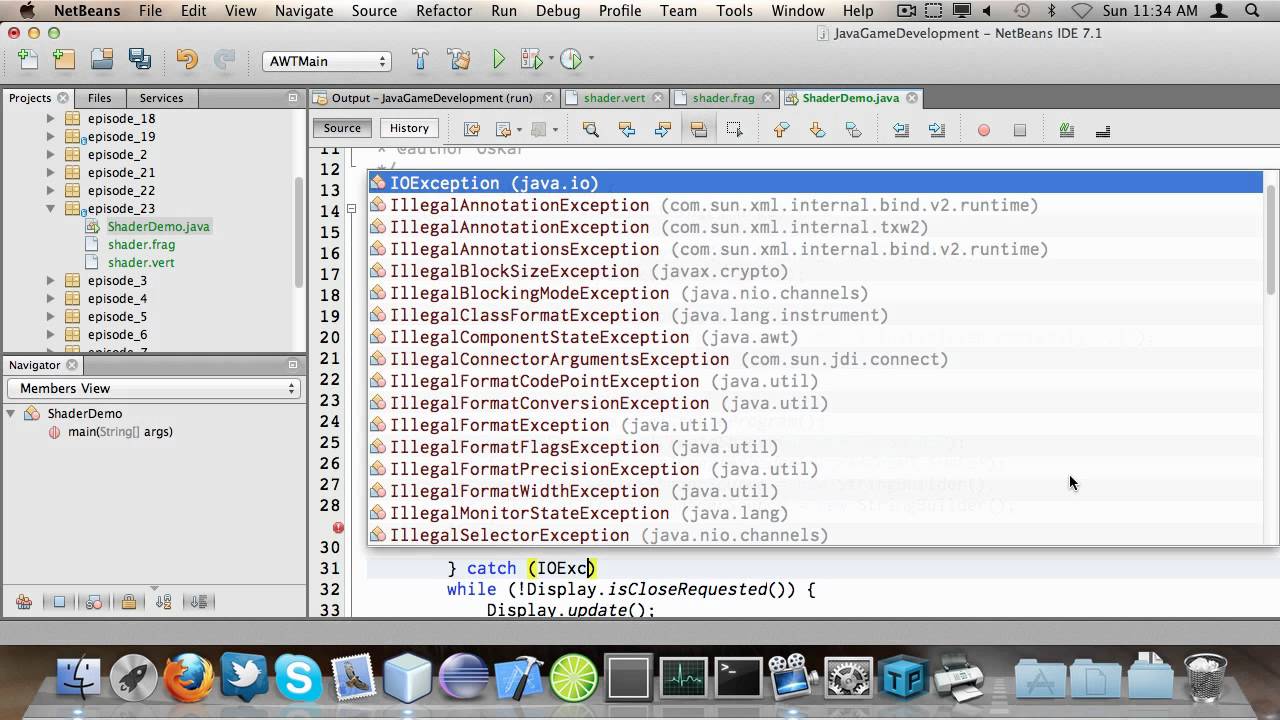Toggle highlight search in editor toolbar
Screen dimensions: 1280x720
point(698,130)
